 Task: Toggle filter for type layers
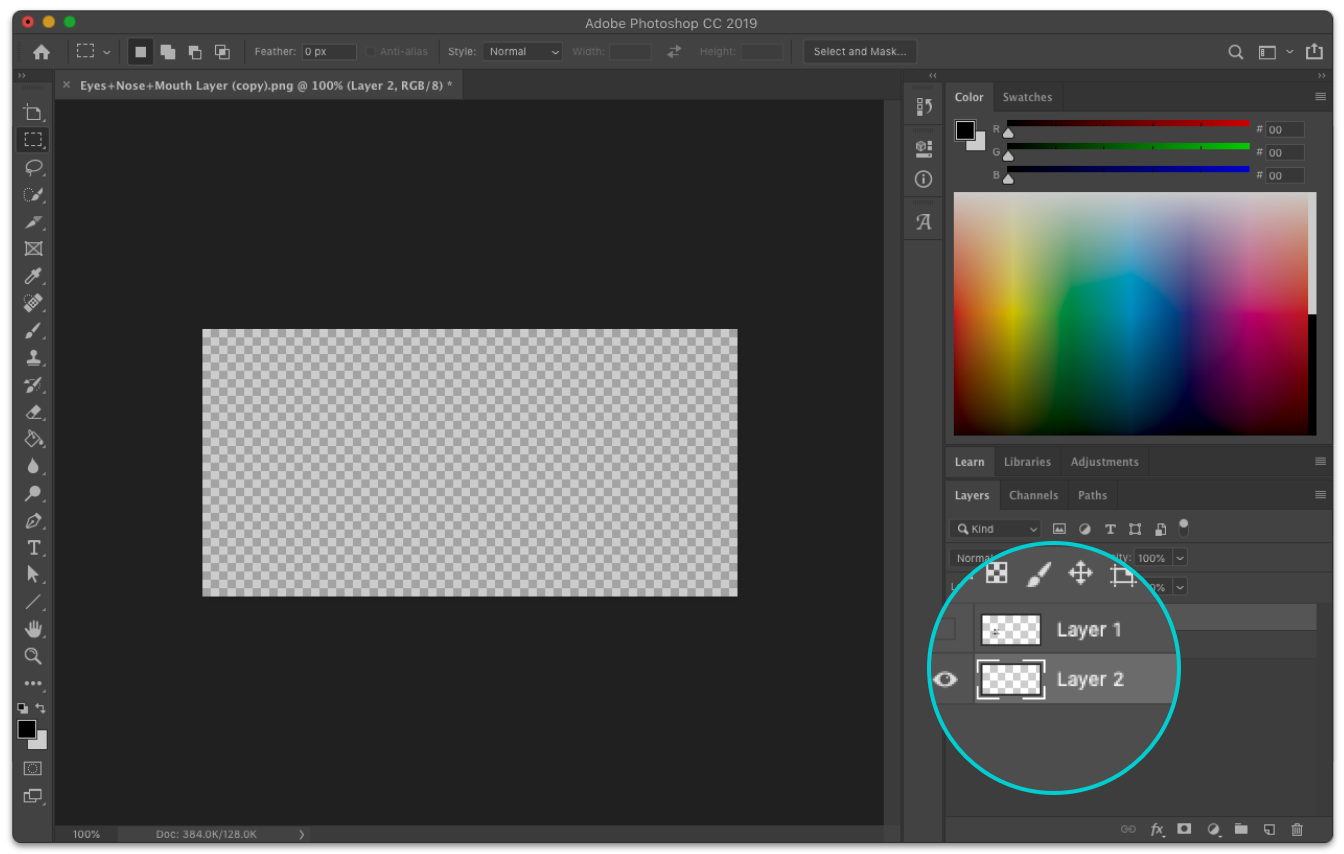coord(1110,529)
